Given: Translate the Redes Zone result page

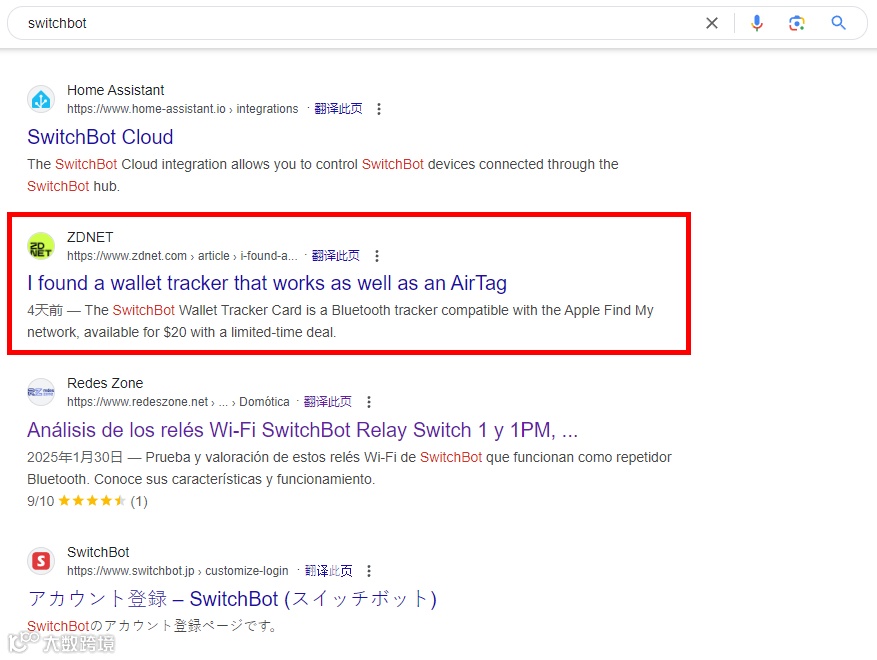Looking at the screenshot, I should [327, 402].
